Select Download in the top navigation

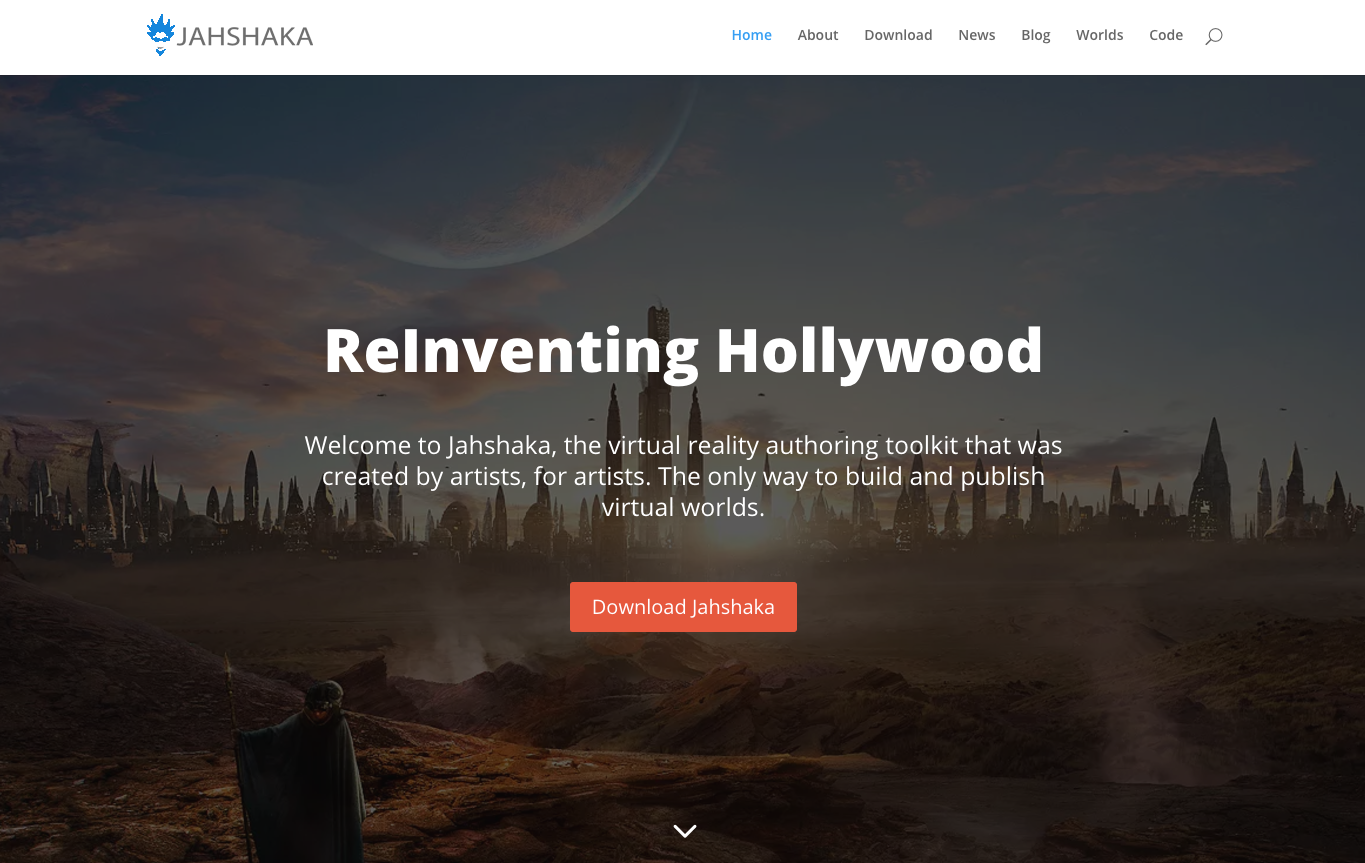898,35
